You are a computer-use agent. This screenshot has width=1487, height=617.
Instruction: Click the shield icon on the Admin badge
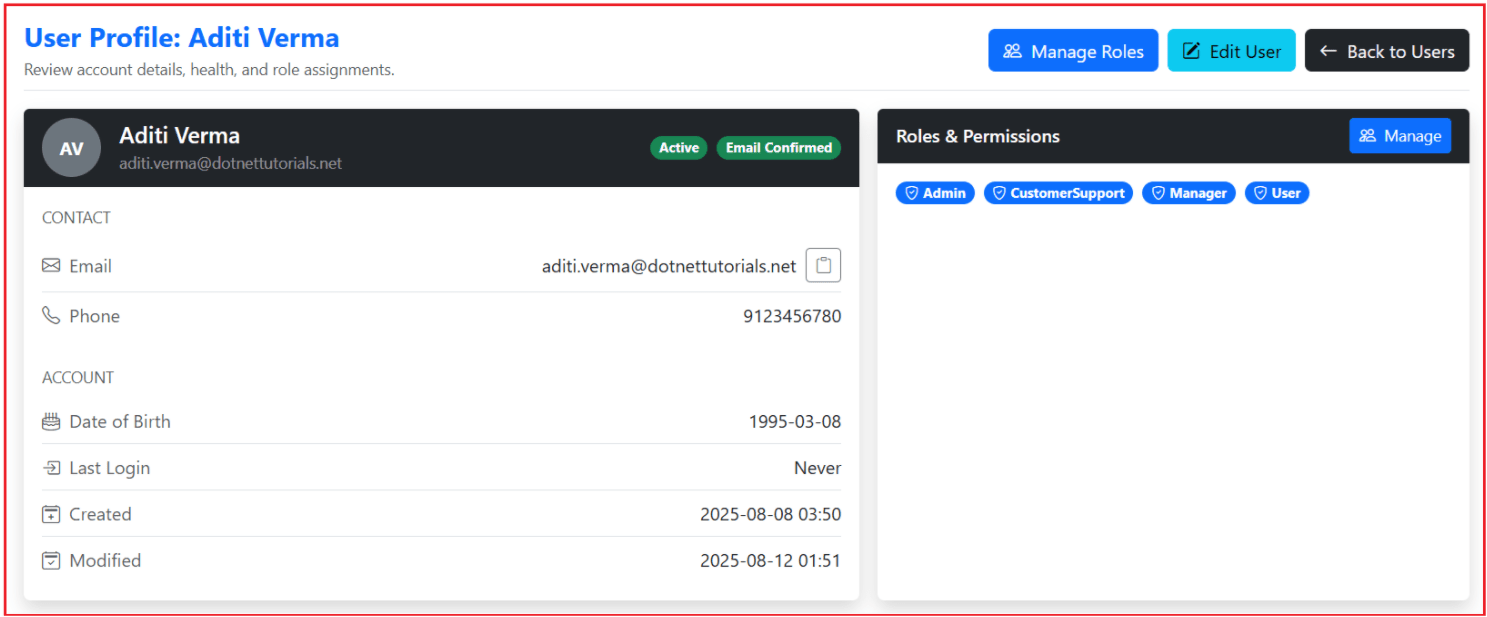(x=913, y=192)
